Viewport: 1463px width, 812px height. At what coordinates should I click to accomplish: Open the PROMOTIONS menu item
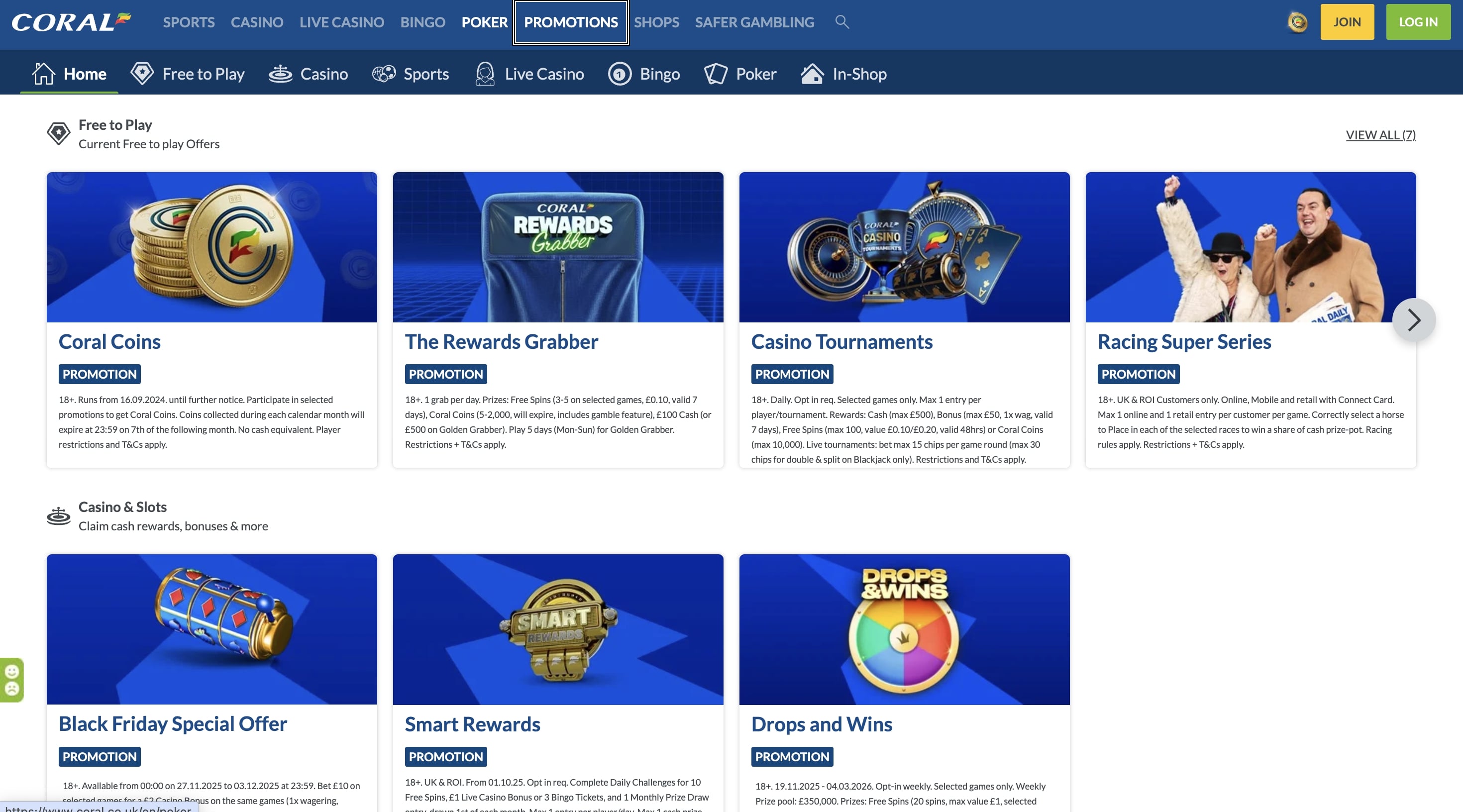tap(570, 22)
